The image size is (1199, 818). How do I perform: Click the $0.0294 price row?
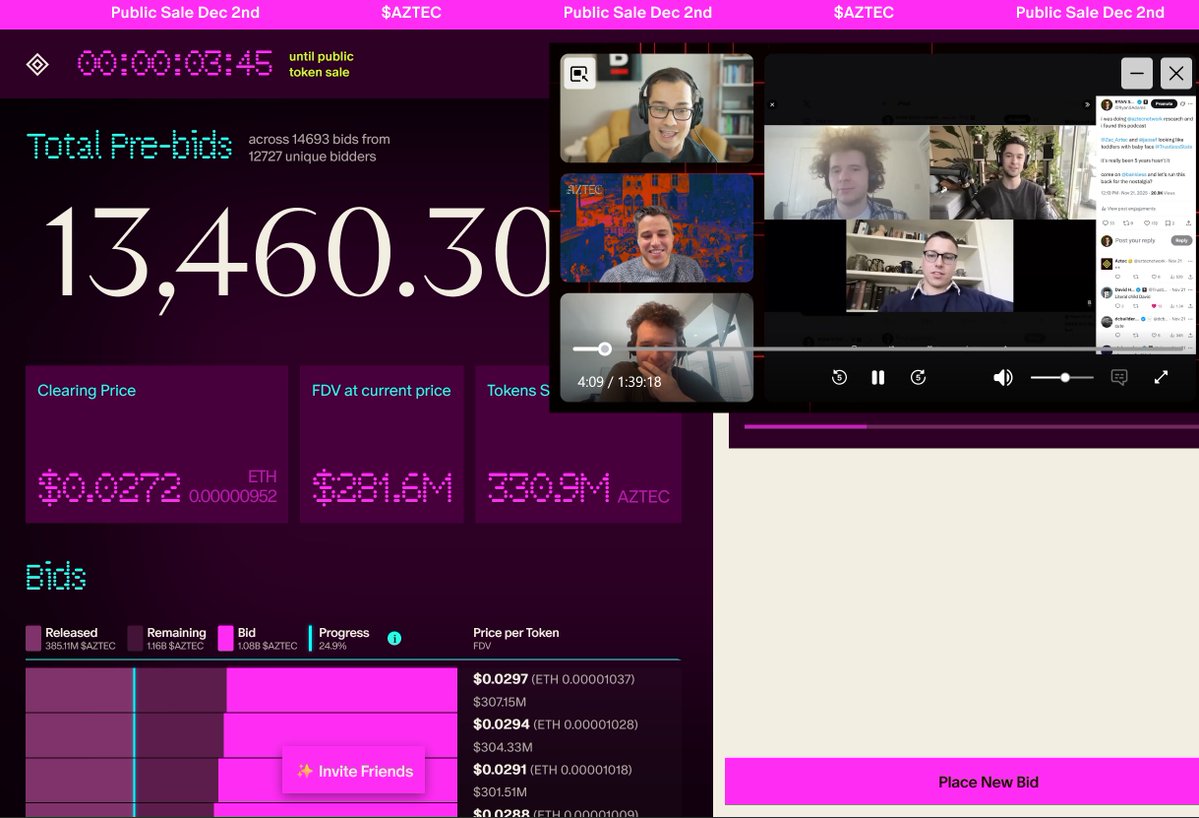[x=555, y=724]
